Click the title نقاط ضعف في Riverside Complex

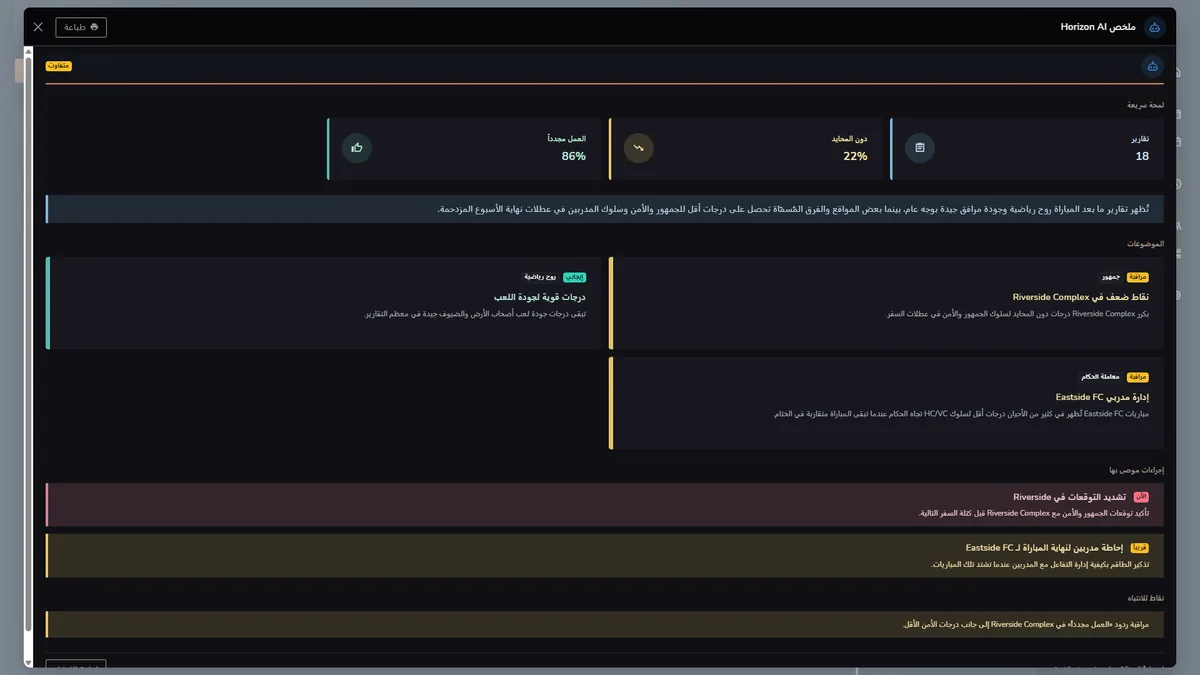coord(1081,297)
